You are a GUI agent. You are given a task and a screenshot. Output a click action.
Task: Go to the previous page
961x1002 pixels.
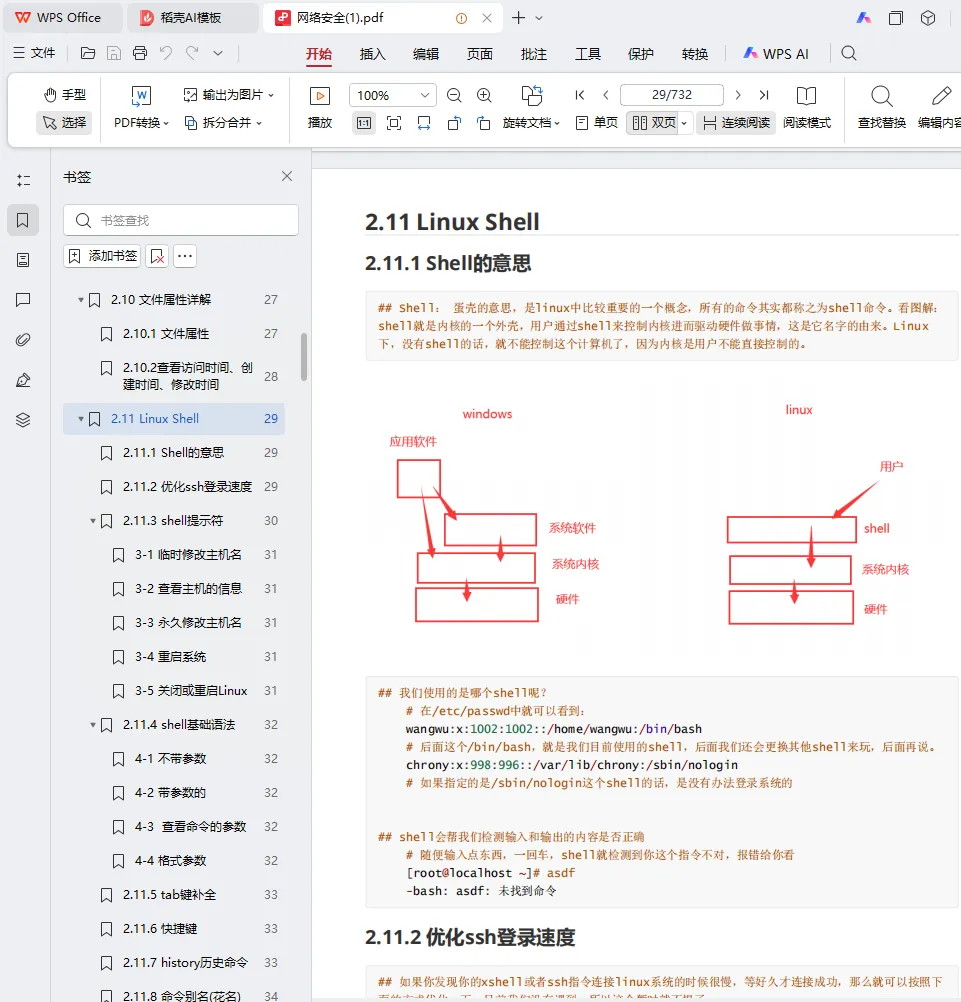[606, 95]
